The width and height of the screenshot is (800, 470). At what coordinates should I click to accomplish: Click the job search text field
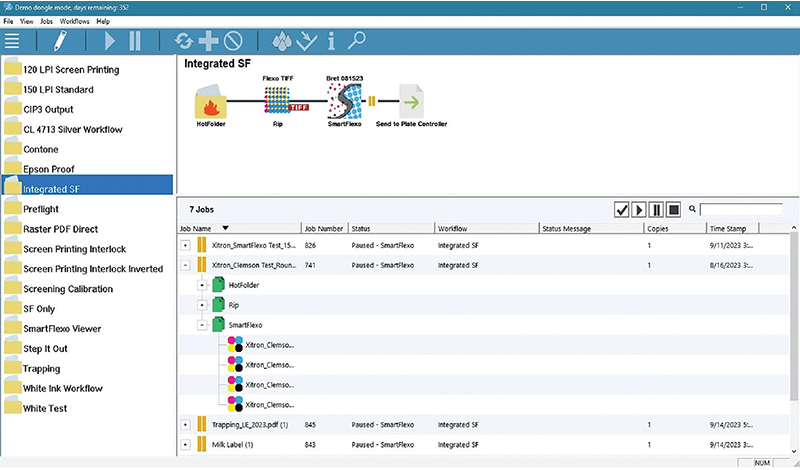[x=741, y=209]
